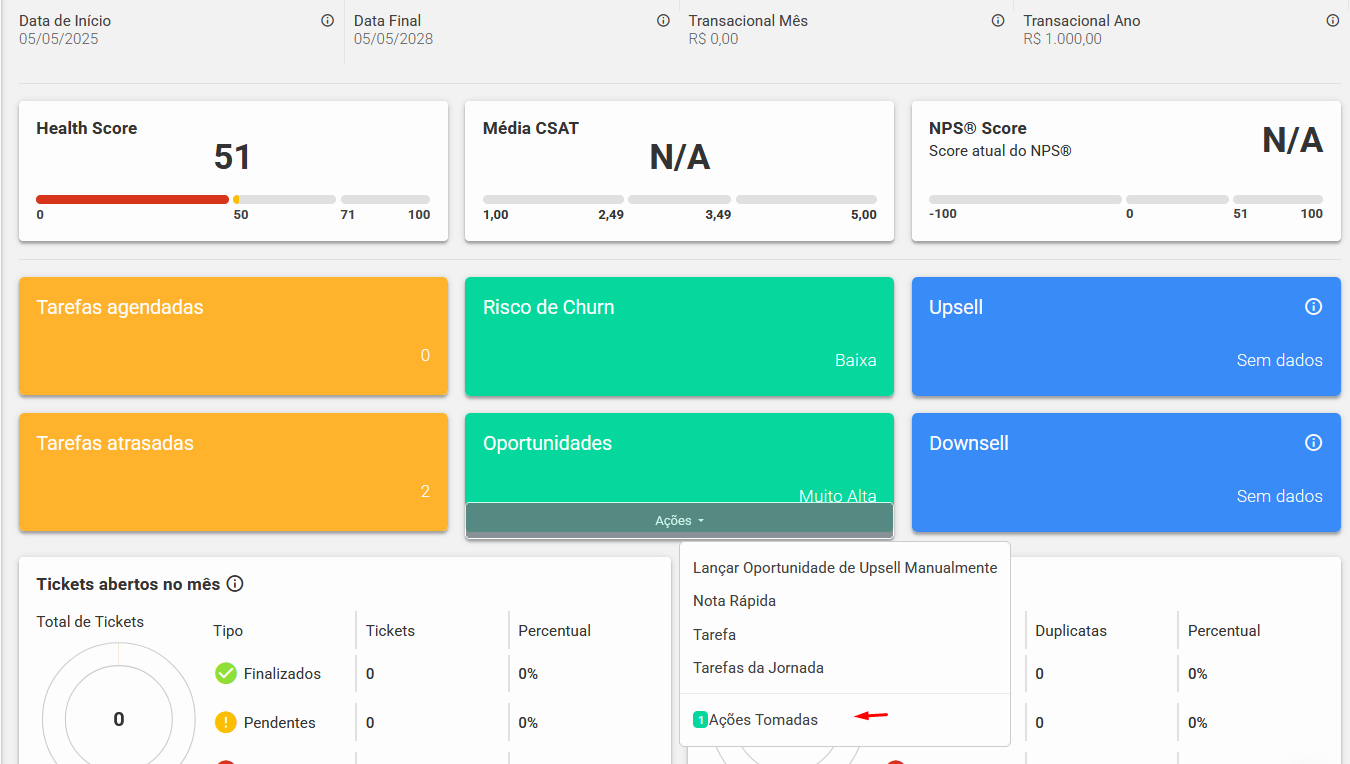Click the yellow Pendentes warning icon
Viewport: 1350px width, 764px height.
click(x=226, y=723)
